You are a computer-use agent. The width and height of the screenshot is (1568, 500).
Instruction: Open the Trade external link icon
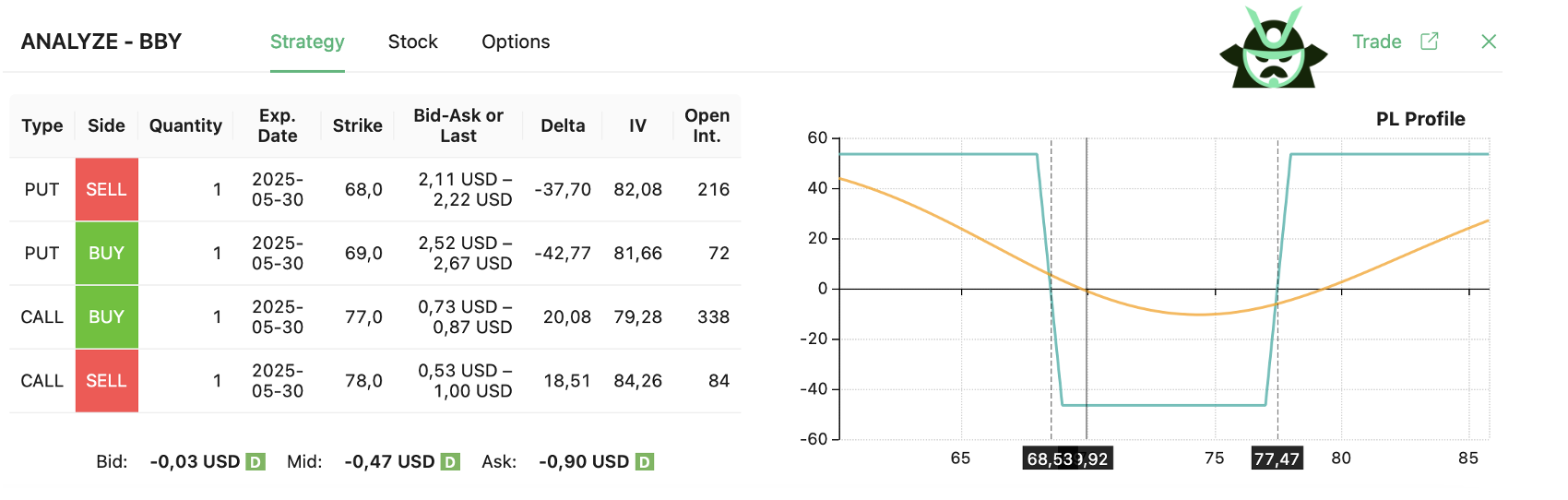click(x=1429, y=42)
